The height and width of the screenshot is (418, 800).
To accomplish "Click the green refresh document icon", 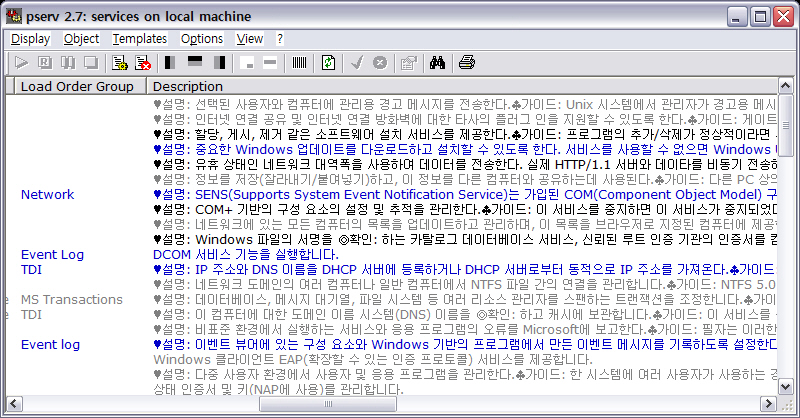I will click(328, 63).
